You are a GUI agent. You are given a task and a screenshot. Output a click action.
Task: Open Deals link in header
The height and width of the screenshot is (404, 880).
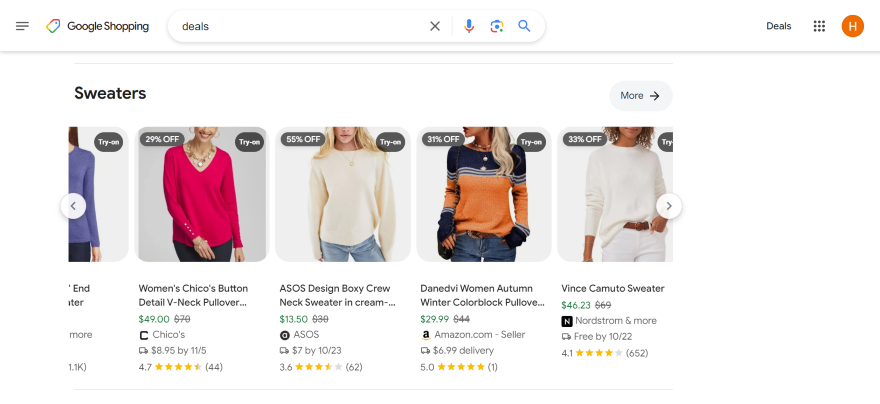click(779, 26)
